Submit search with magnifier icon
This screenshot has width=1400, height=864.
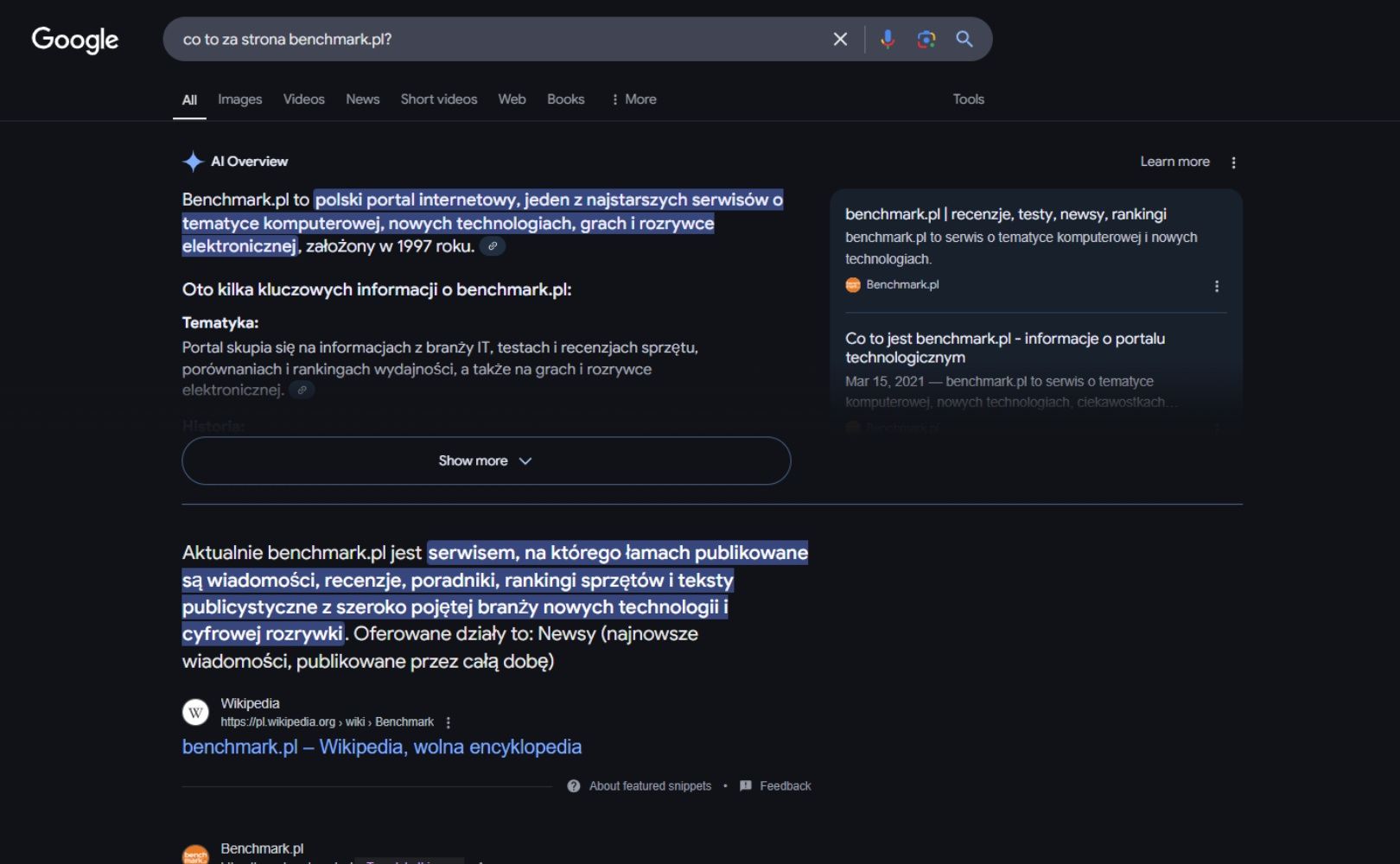pos(964,39)
